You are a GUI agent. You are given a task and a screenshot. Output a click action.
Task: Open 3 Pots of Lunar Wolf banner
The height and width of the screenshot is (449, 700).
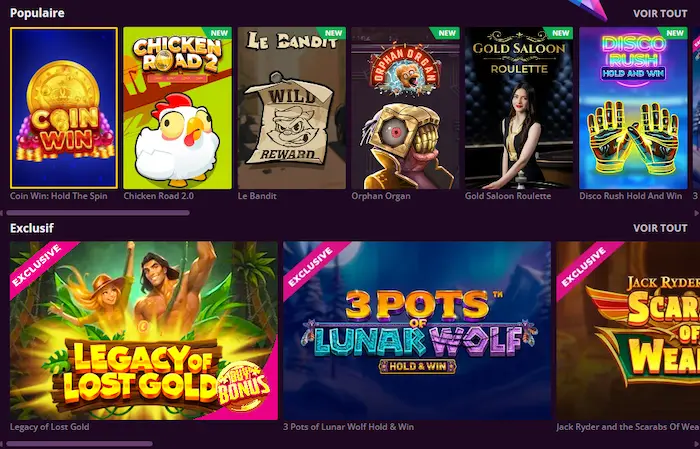[417, 330]
